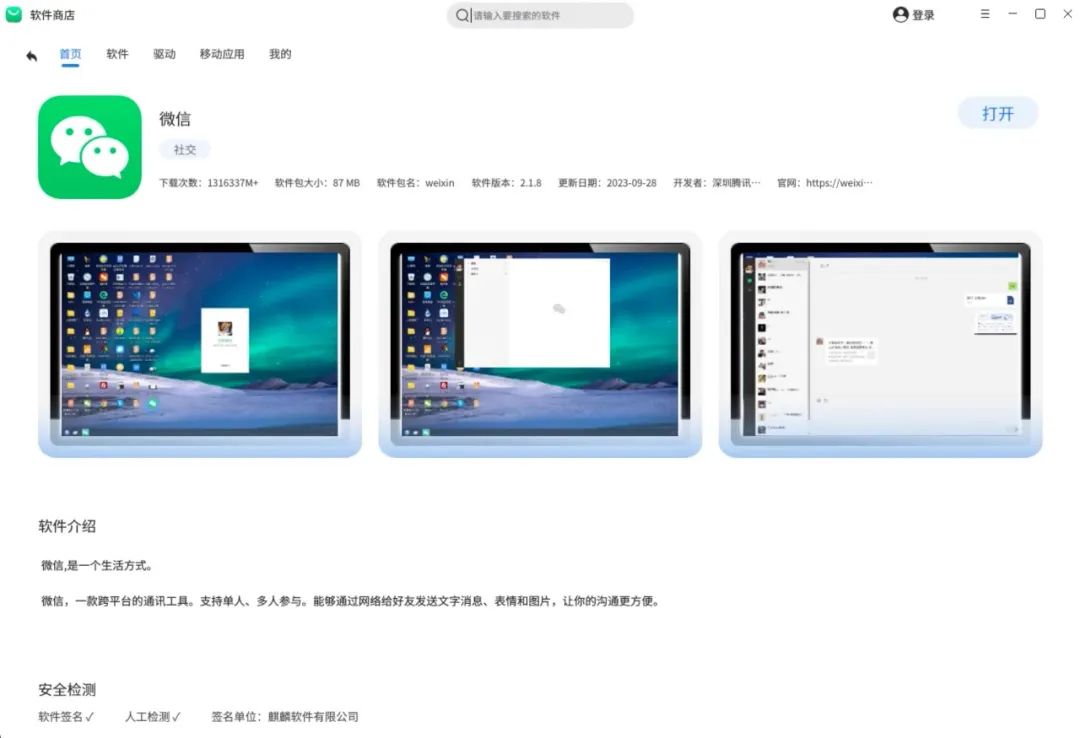Close the Software Store window

1066,14
